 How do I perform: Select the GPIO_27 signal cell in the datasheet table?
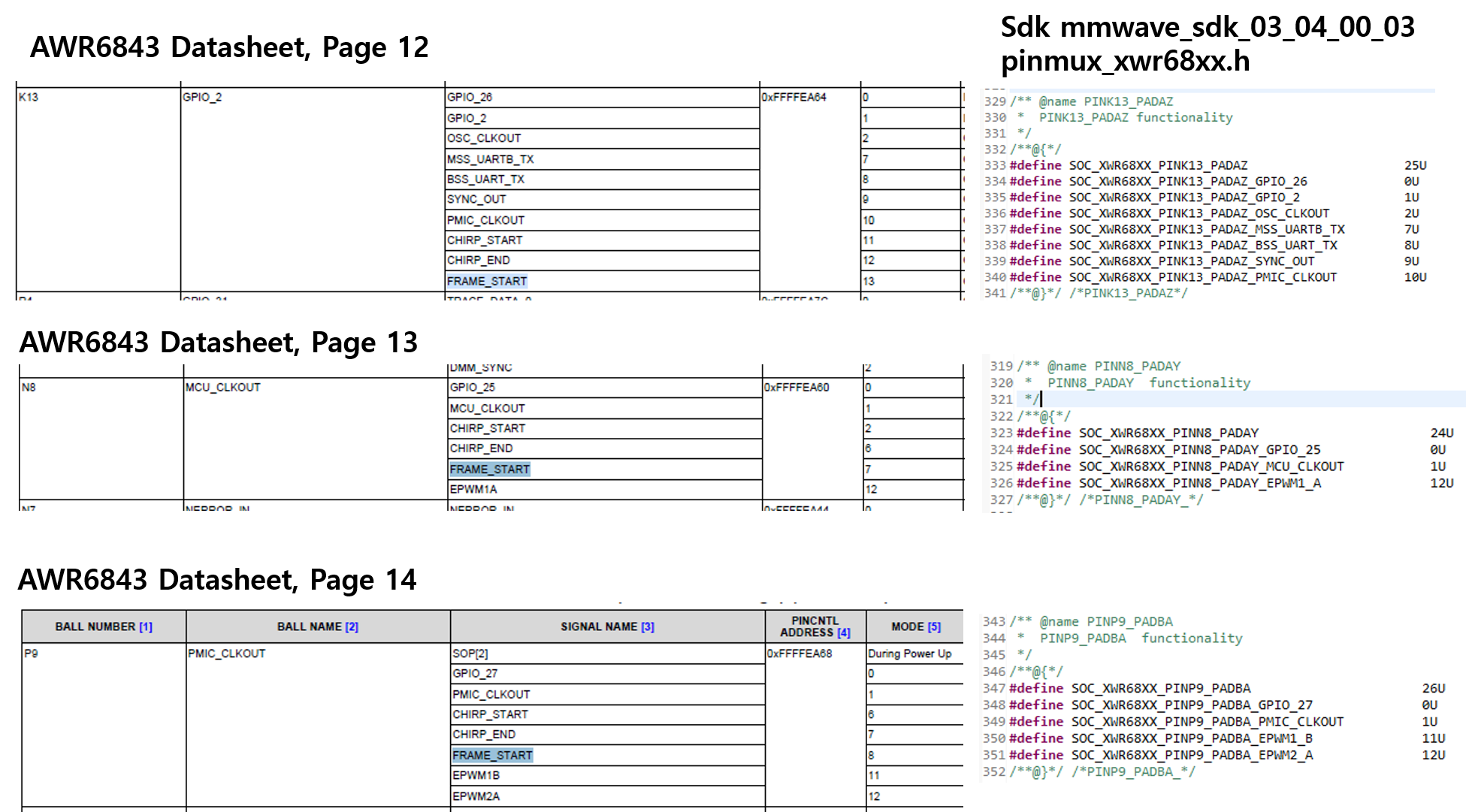(607, 674)
